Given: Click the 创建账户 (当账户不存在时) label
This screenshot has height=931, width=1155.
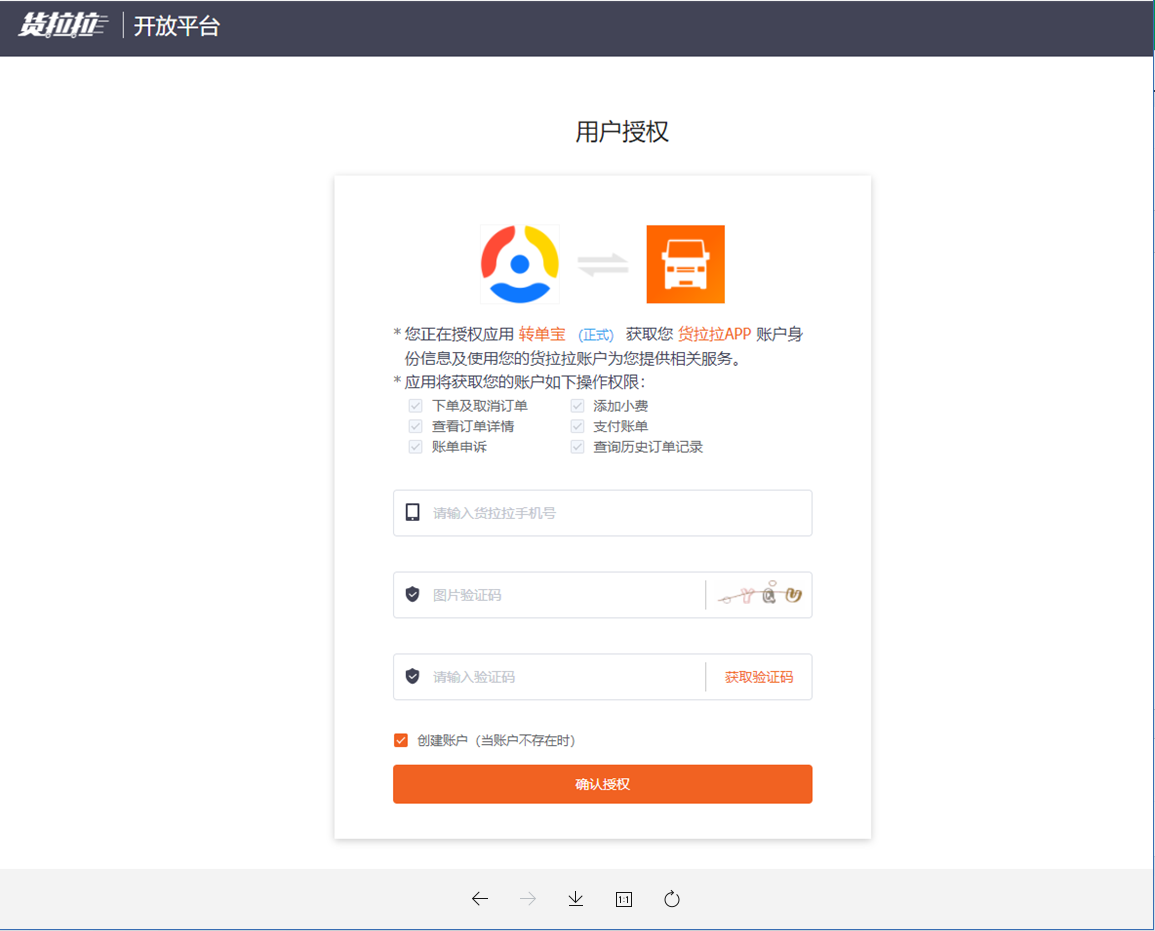Looking at the screenshot, I should pos(496,740).
